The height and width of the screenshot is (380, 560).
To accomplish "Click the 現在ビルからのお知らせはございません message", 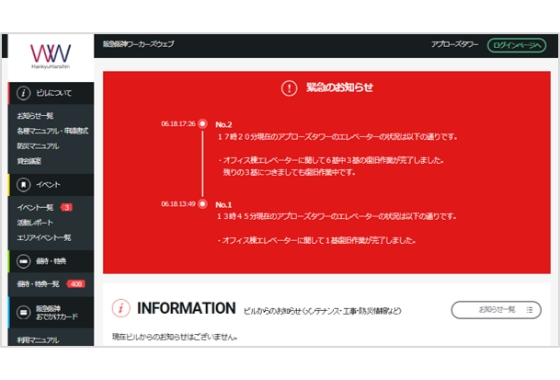I will (175, 337).
